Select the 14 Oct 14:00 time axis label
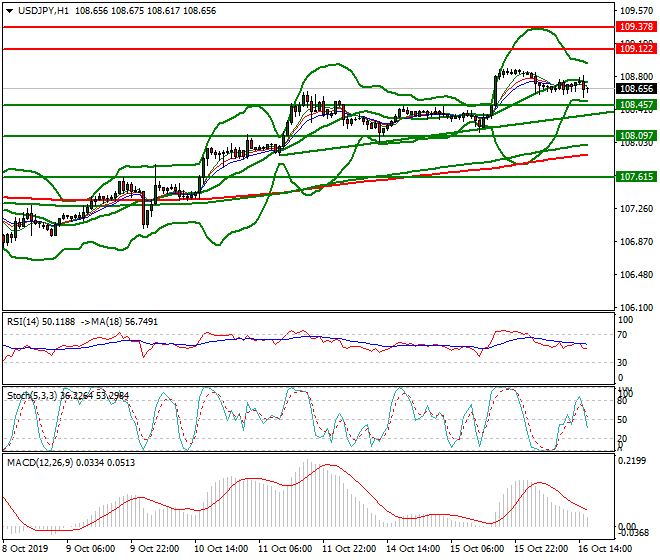Screen dimensions: 660x560 pos(413,549)
